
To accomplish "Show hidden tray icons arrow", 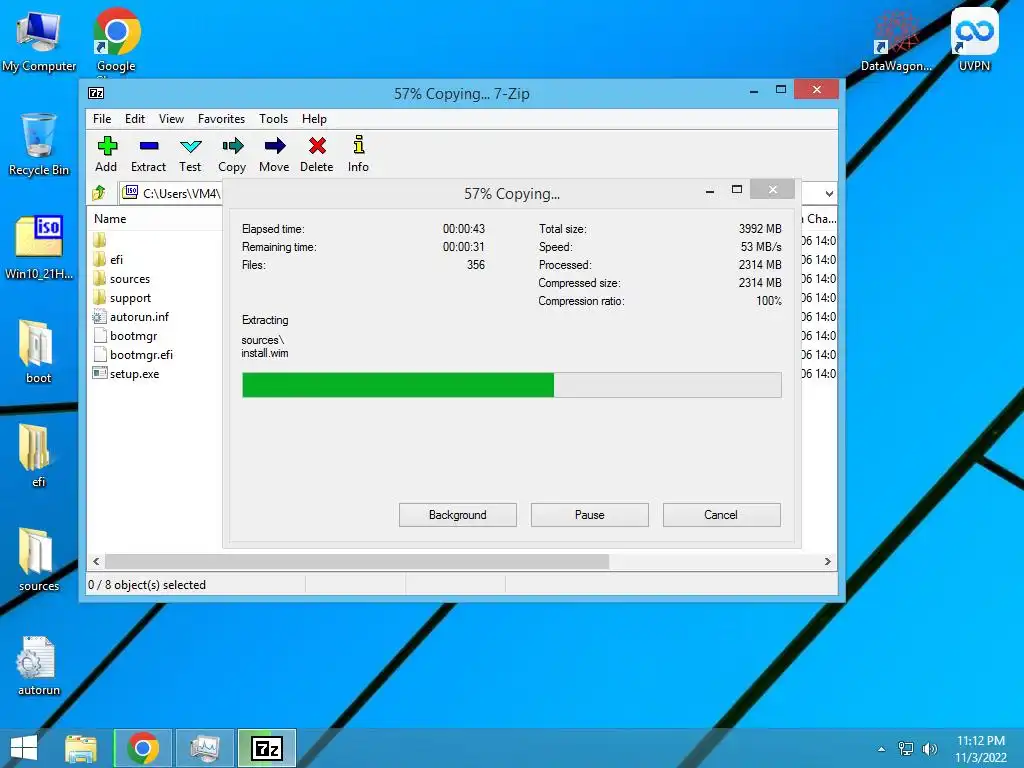I will coord(882,749).
